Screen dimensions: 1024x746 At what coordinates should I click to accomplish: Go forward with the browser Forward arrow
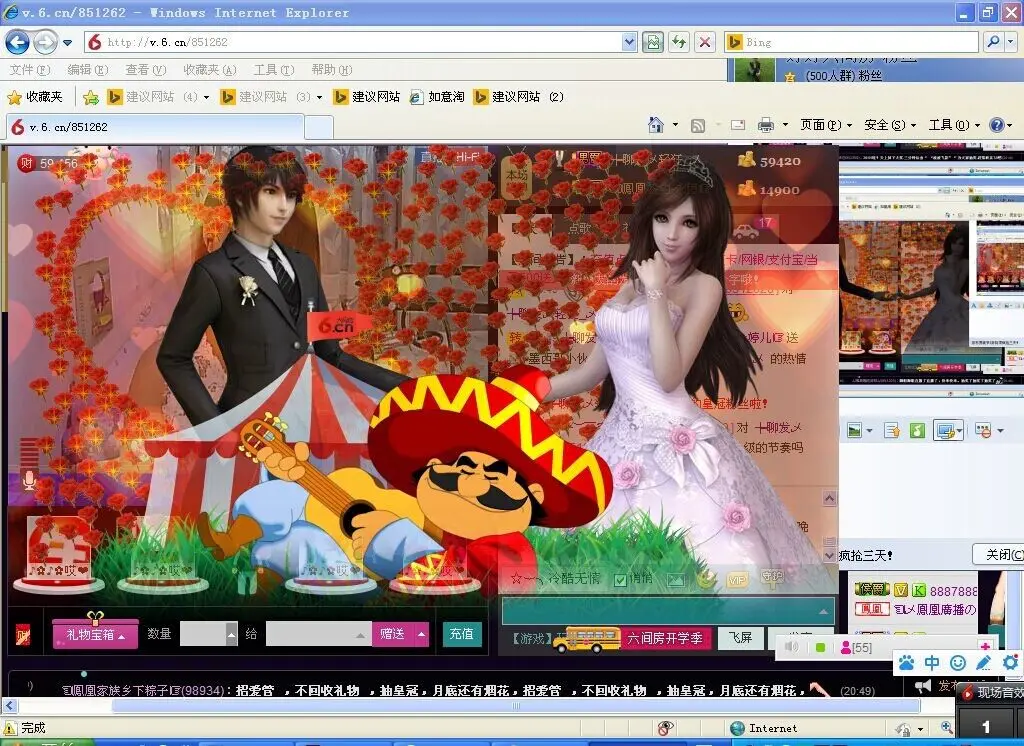click(45, 43)
